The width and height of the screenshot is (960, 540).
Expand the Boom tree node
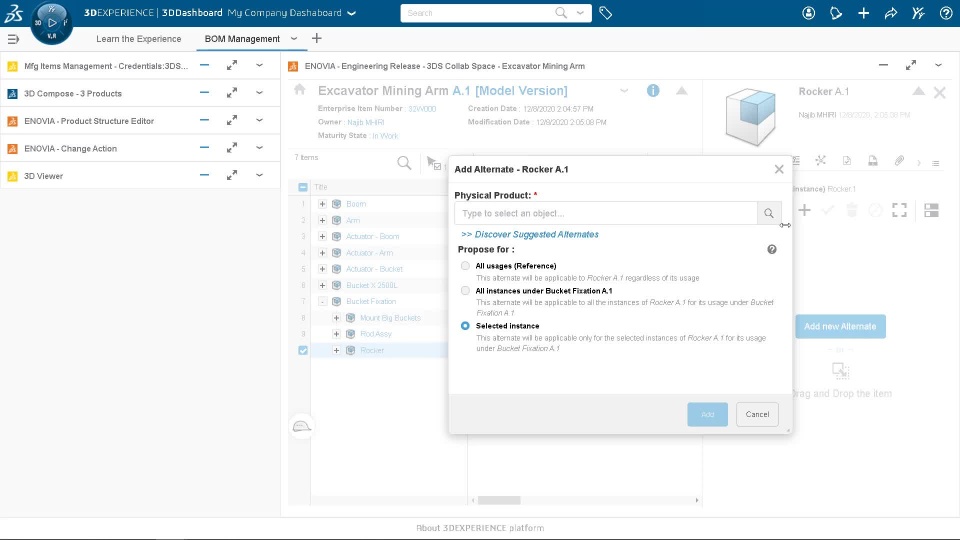point(322,204)
